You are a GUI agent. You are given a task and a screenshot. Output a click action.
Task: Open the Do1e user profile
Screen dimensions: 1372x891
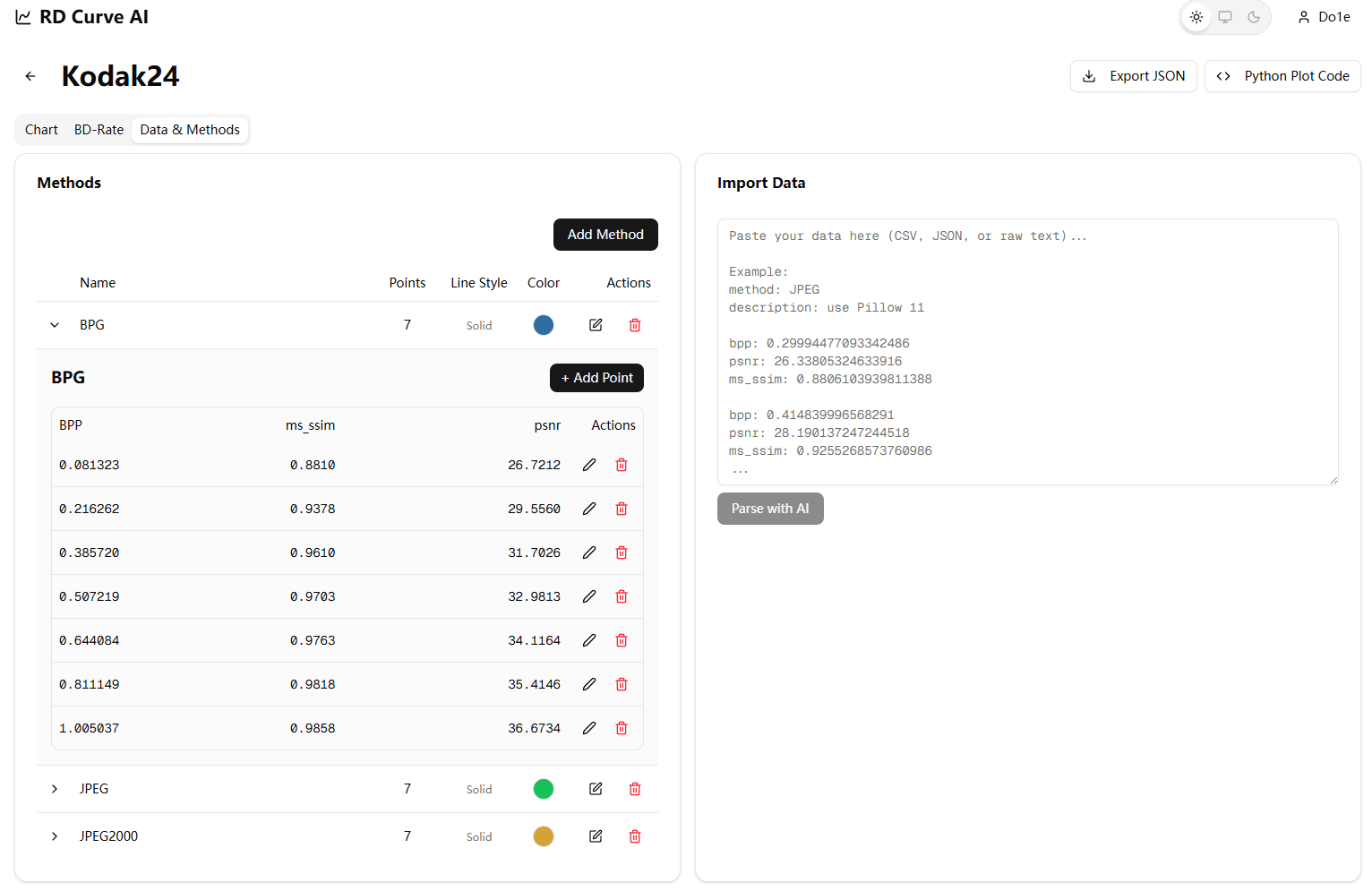click(1324, 17)
